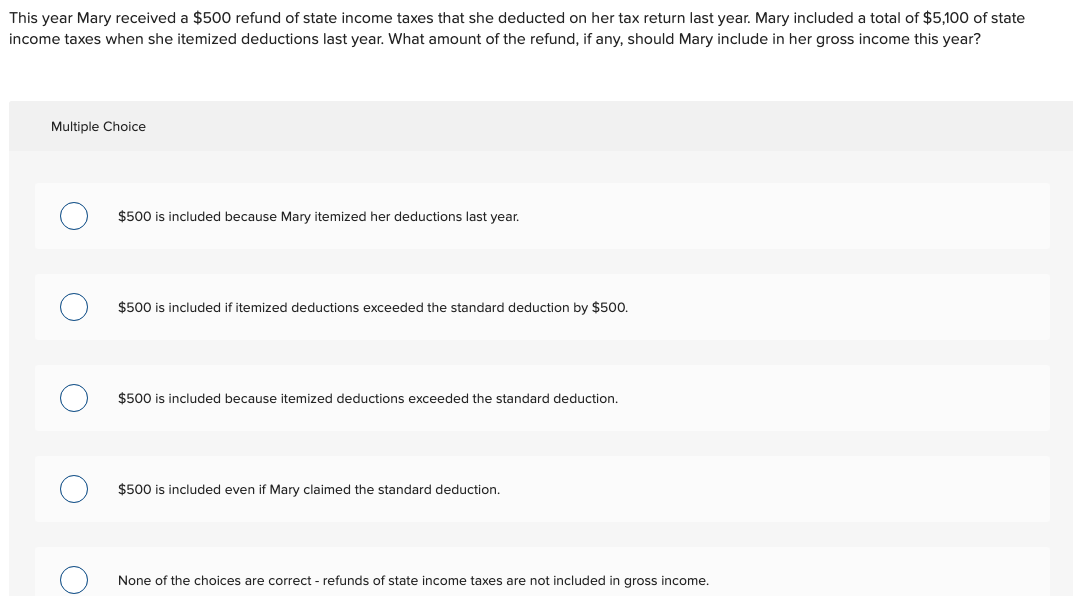Choose 'itemized deductions exceeded the standard deduction' answer

click(368, 398)
